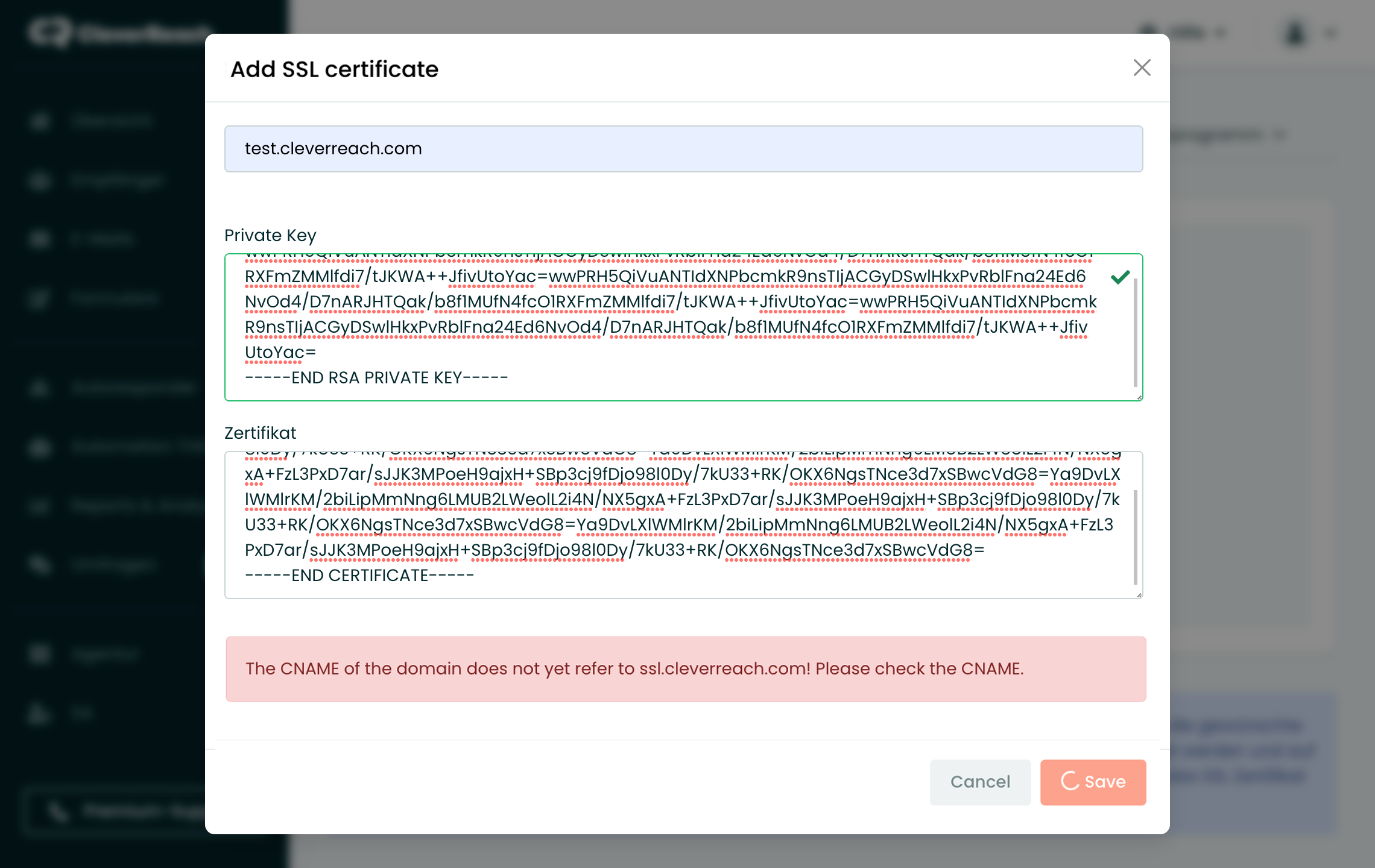The image size is (1375, 868).
Task: Open the dropdown arrow beside user avatar
Action: tap(1330, 33)
